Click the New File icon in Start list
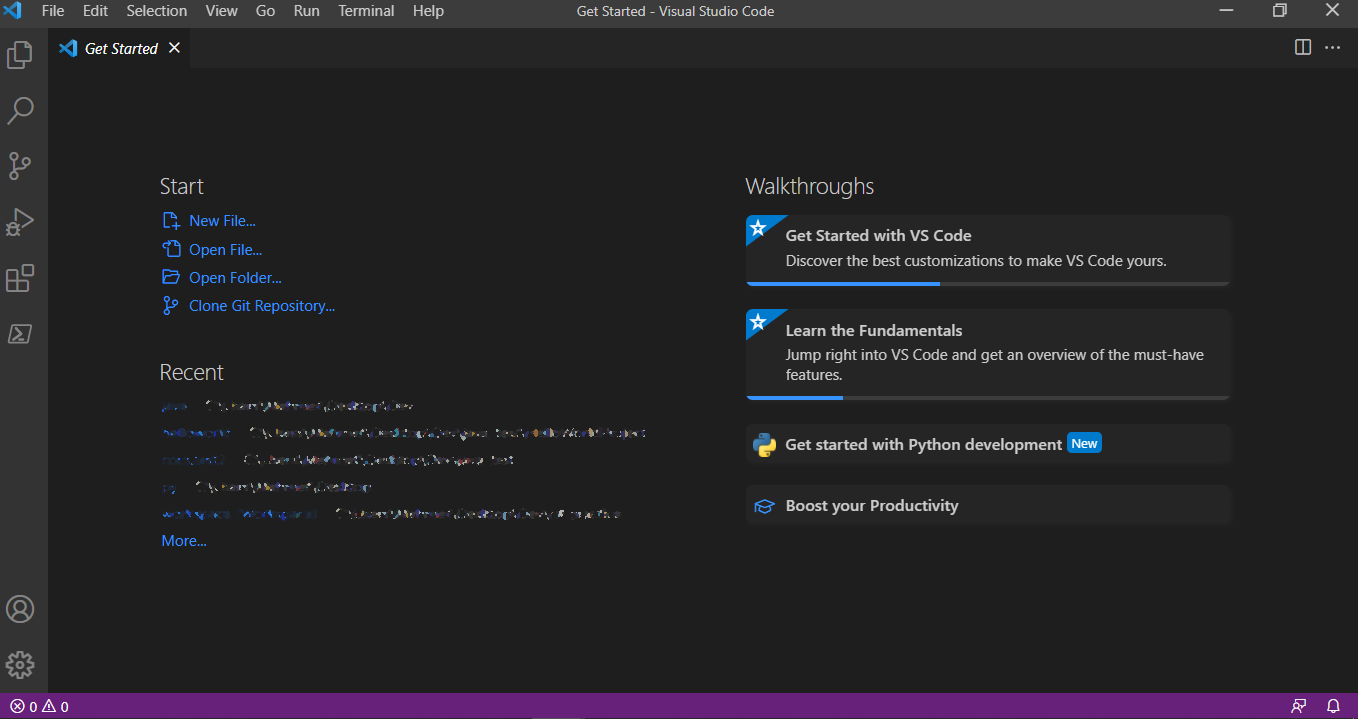 (x=171, y=221)
